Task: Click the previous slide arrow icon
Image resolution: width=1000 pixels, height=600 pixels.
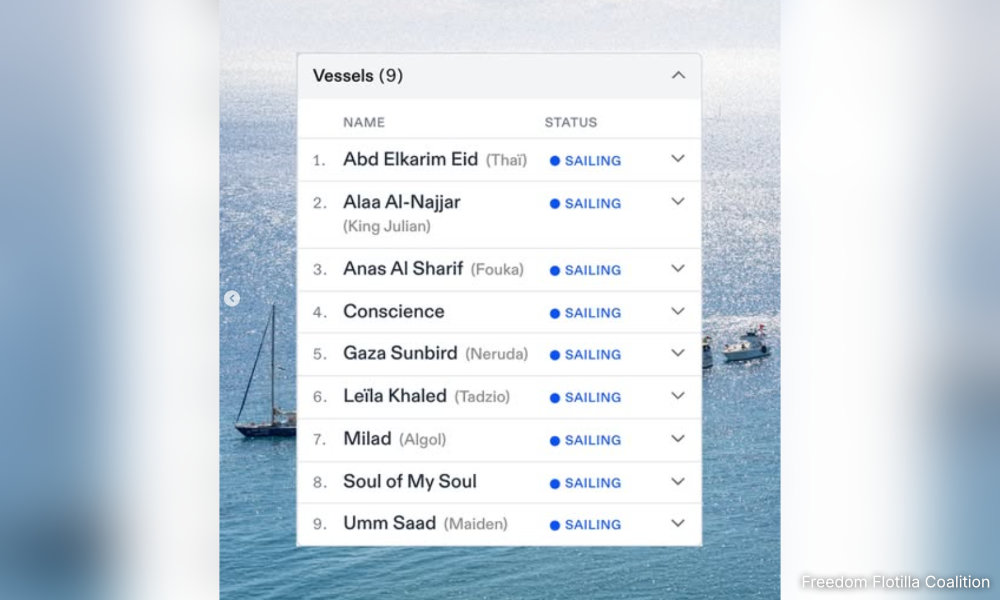Action: (x=232, y=298)
